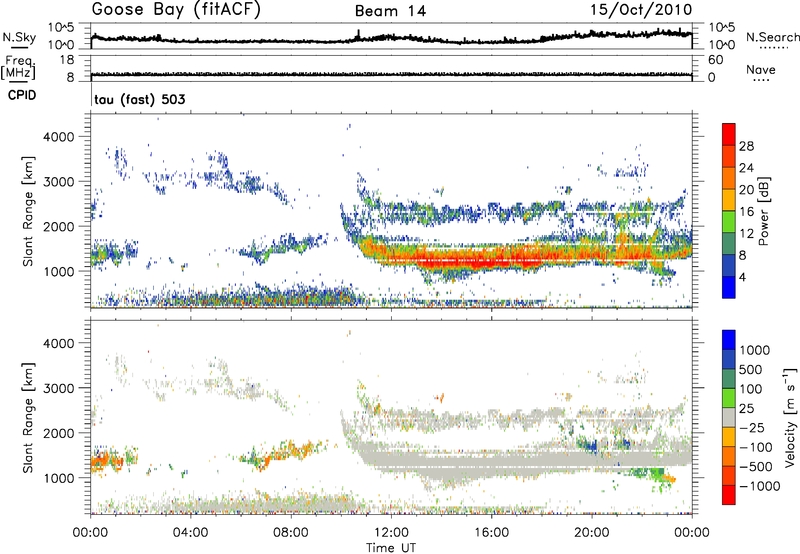Click the "04:00" time axis label
The image size is (800, 554).
click(x=190, y=533)
